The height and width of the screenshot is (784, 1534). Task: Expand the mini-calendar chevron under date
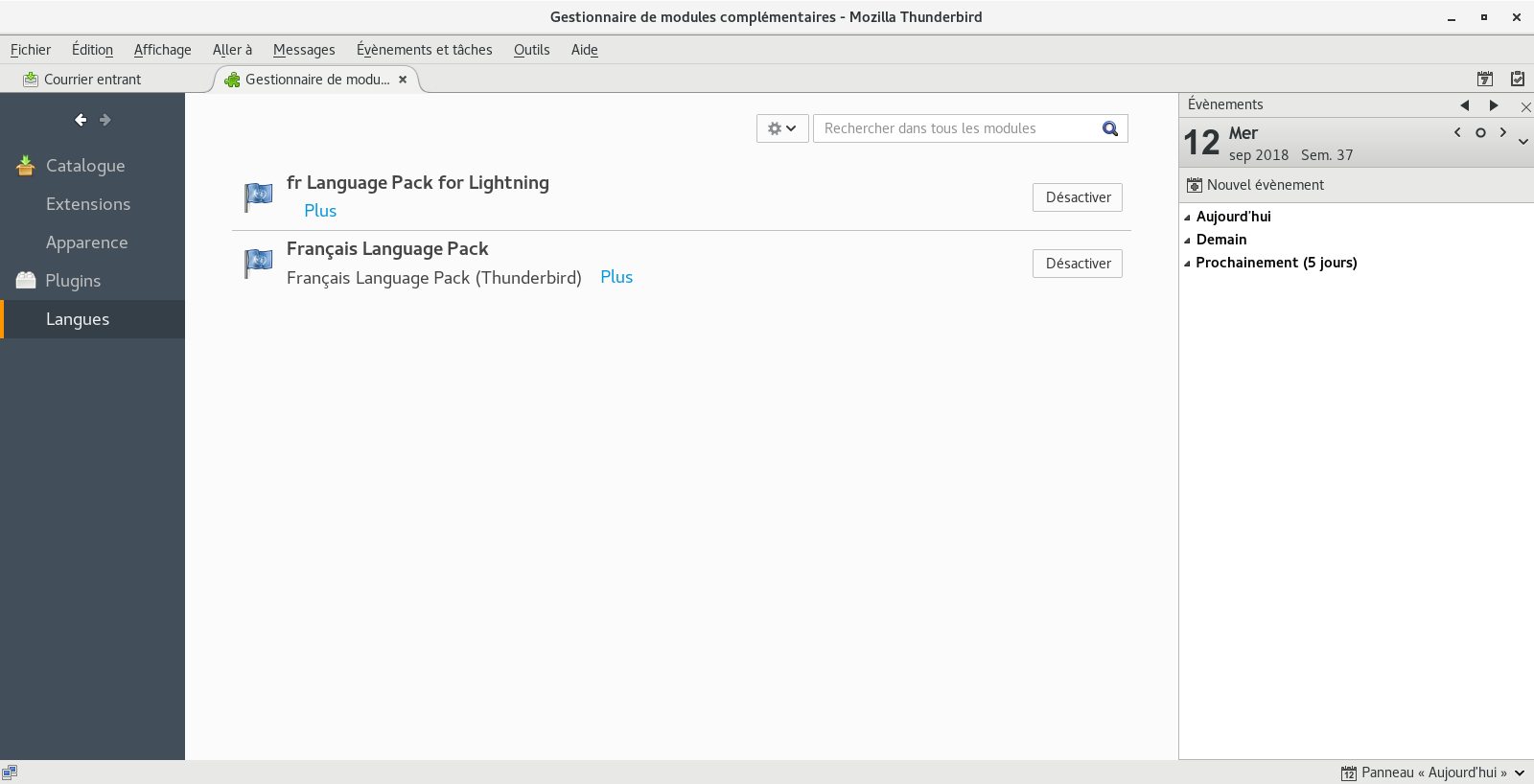point(1523,142)
